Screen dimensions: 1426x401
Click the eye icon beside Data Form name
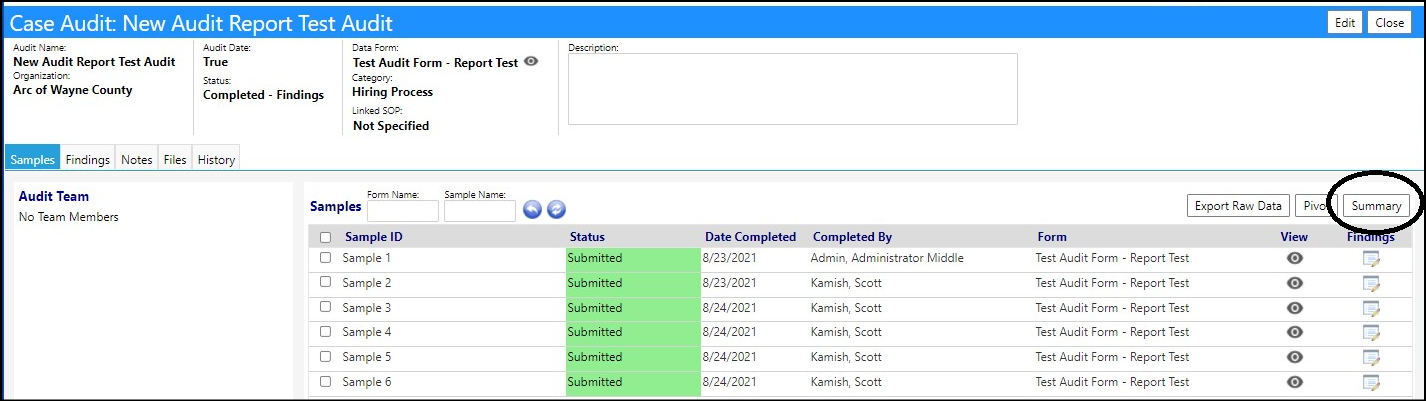[531, 61]
